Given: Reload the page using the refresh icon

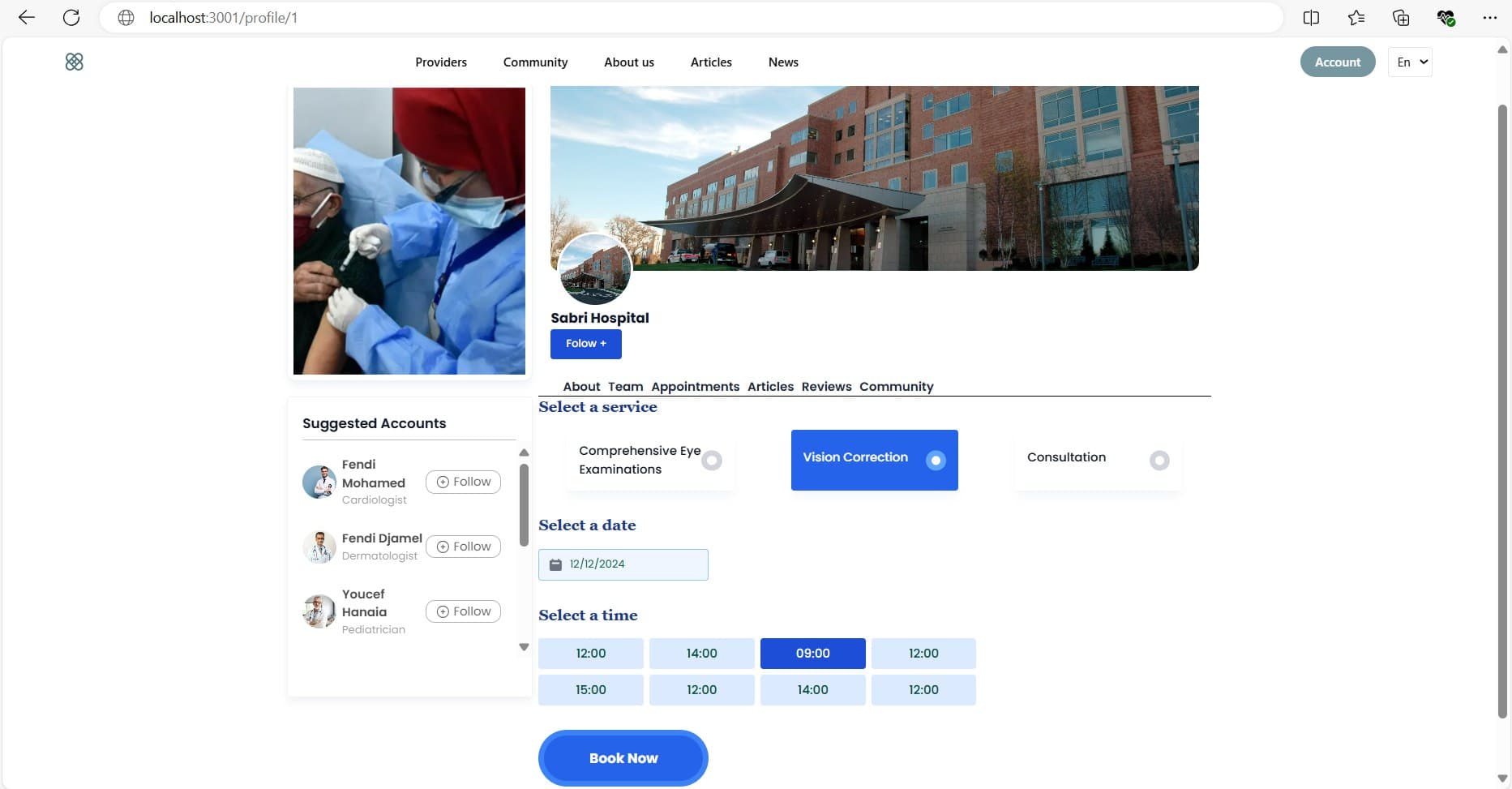Looking at the screenshot, I should pyautogui.click(x=71, y=18).
